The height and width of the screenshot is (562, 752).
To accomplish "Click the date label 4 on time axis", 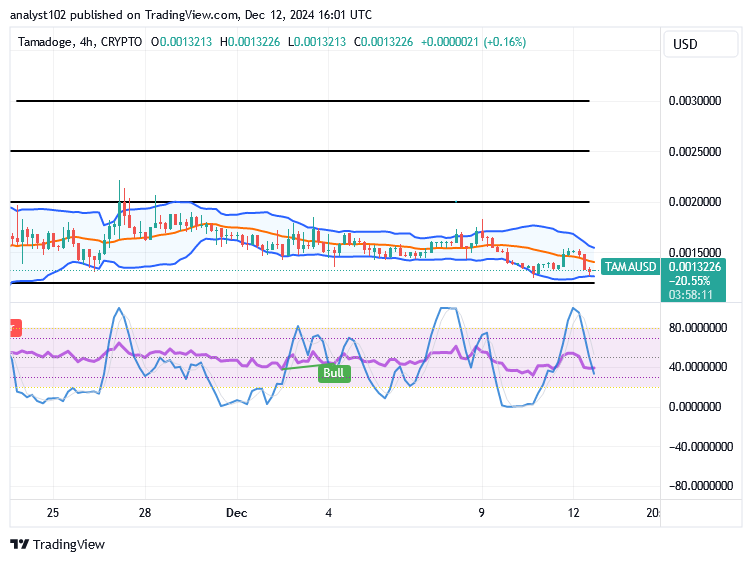I will [329, 513].
